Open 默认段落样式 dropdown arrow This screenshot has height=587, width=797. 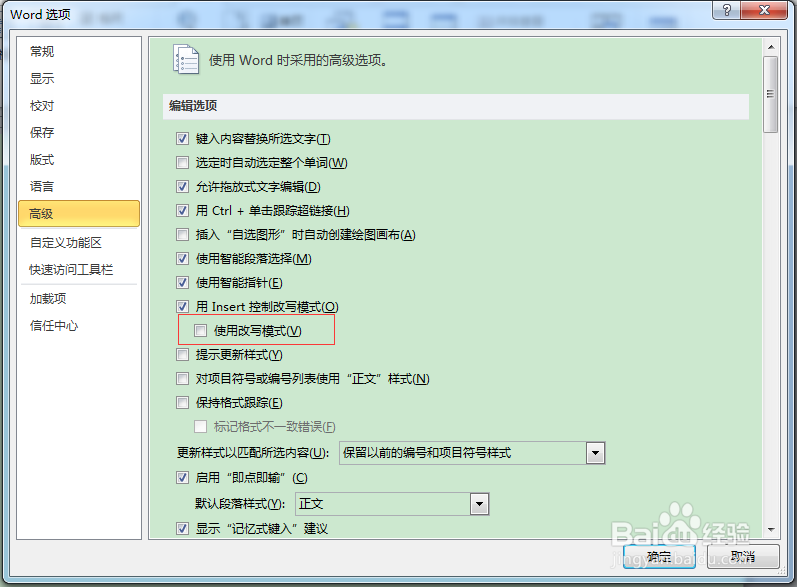479,504
